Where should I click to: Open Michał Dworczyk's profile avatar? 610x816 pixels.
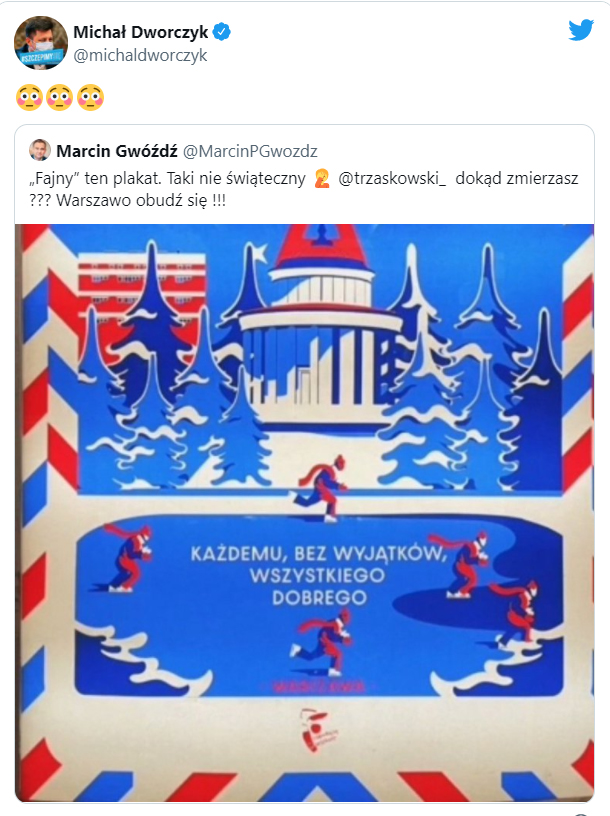point(41,43)
